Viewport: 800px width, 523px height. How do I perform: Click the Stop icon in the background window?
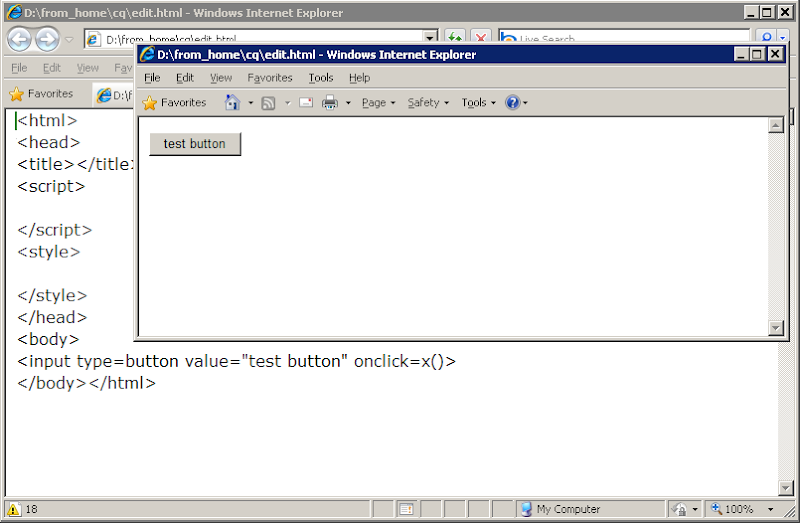[x=480, y=38]
